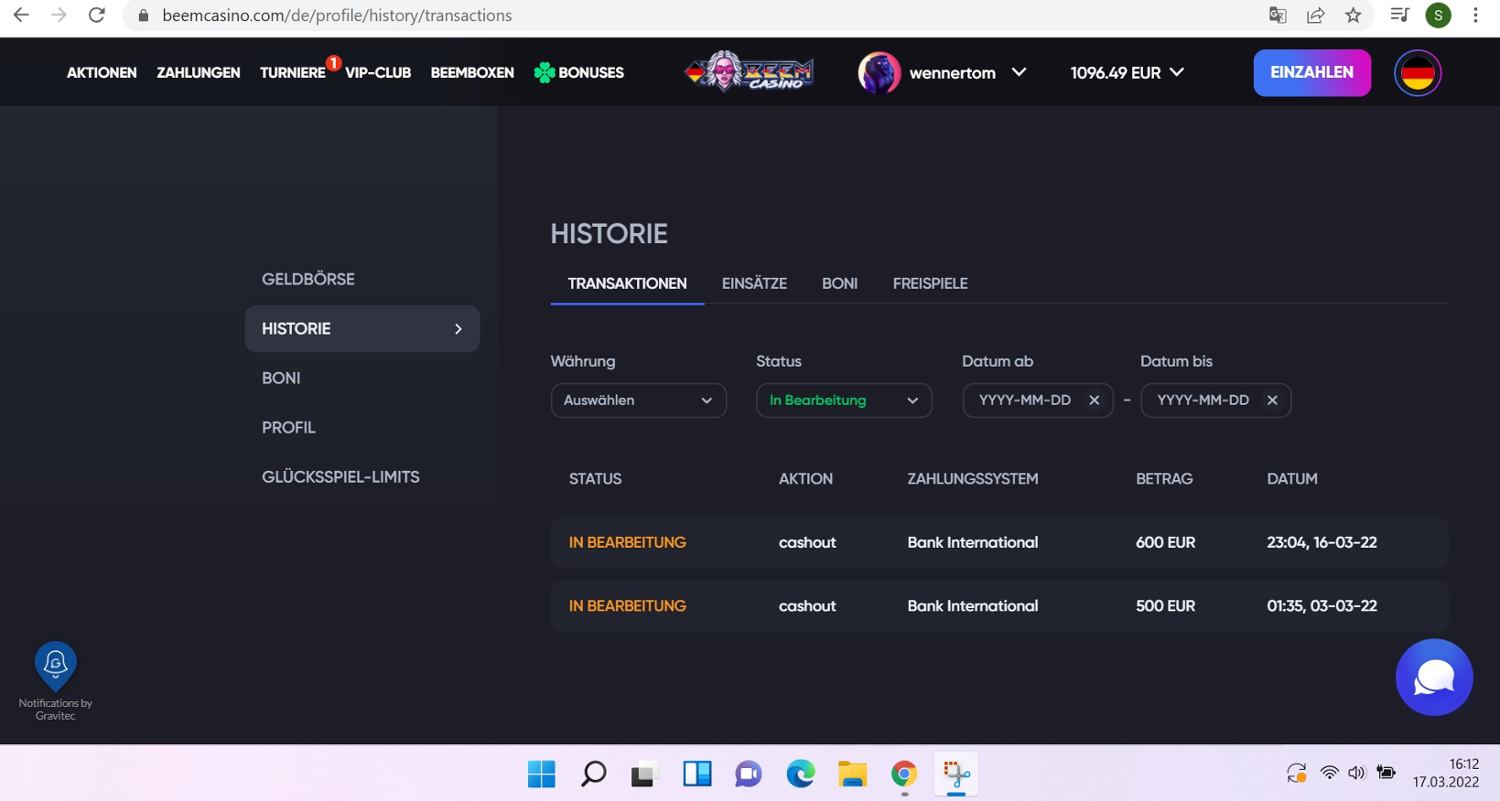Open the Status filter dropdown
1500x801 pixels.
[x=843, y=400]
